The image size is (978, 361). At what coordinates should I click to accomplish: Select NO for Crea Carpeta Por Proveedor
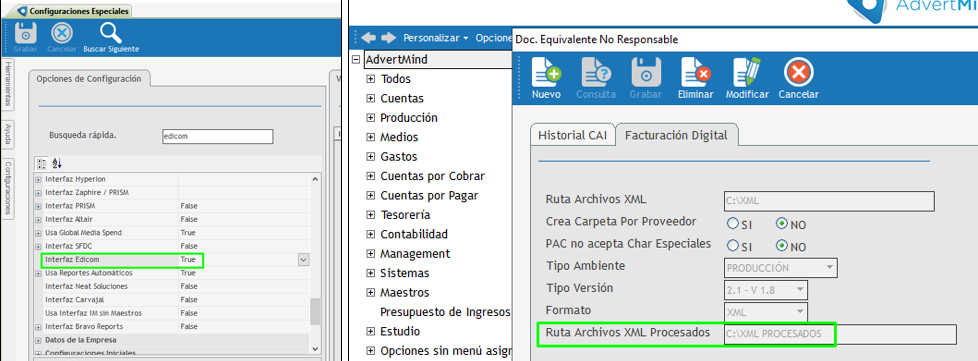[x=782, y=223]
